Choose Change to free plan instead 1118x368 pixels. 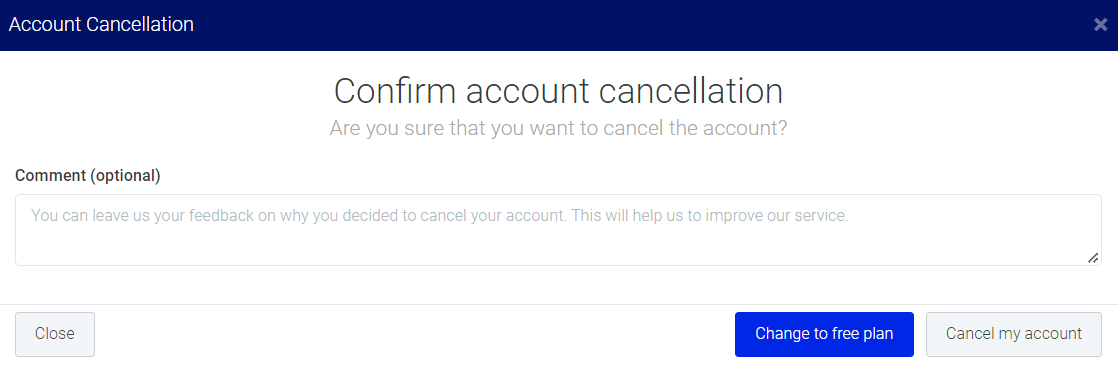pos(824,334)
